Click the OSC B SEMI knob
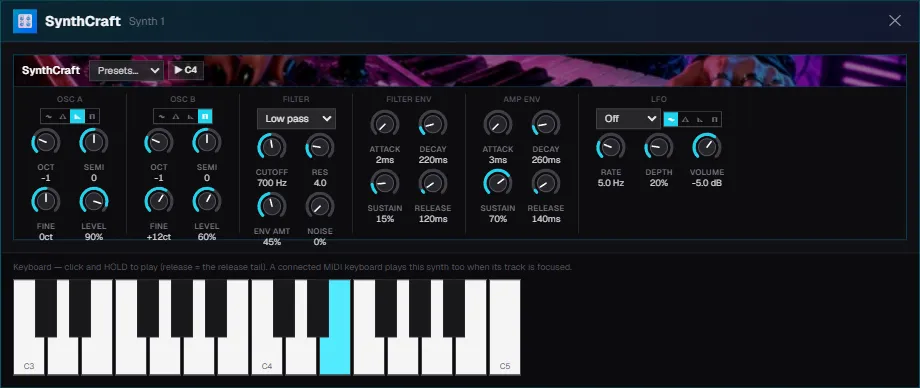Screen dimensions: 920x388 pos(207,142)
